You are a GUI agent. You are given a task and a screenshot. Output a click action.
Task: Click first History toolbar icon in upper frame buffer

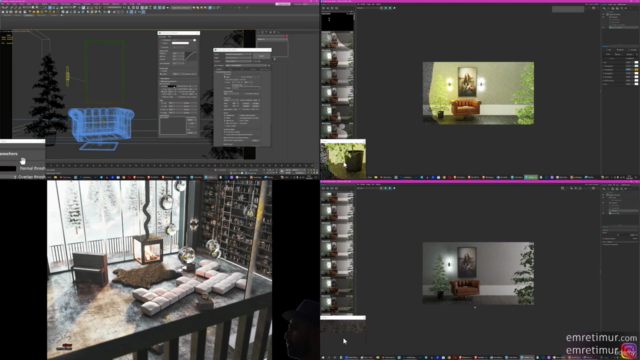tap(323, 8)
